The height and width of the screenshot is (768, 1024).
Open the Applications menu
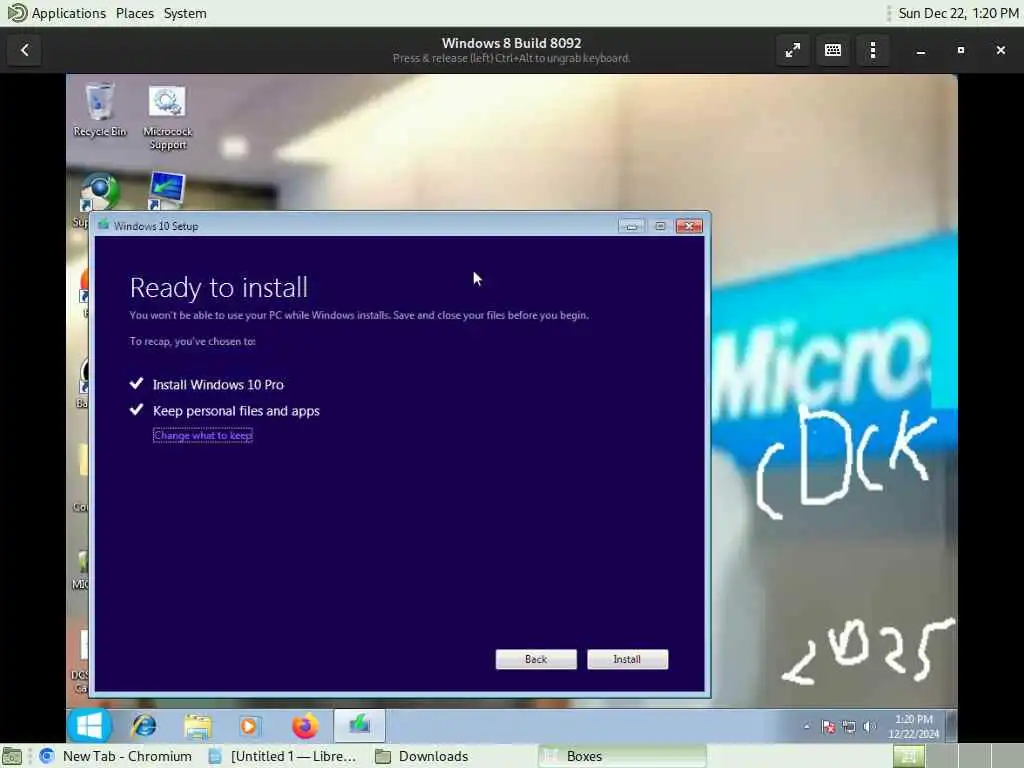point(69,13)
